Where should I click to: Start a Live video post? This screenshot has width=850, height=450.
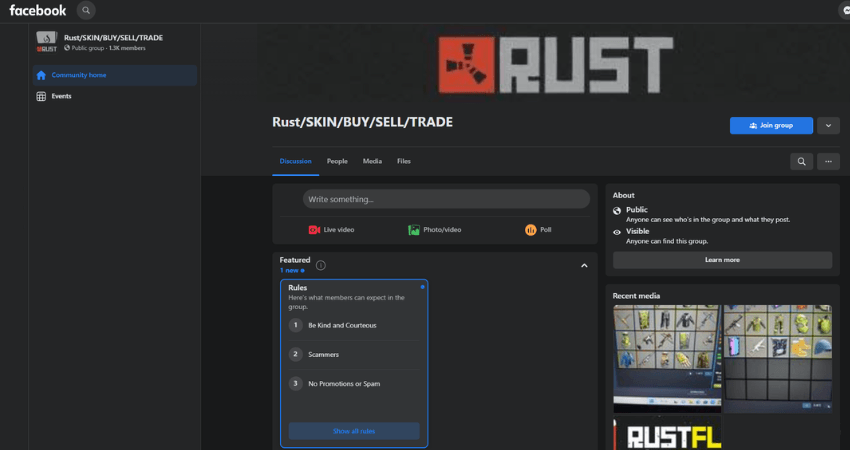(331, 230)
